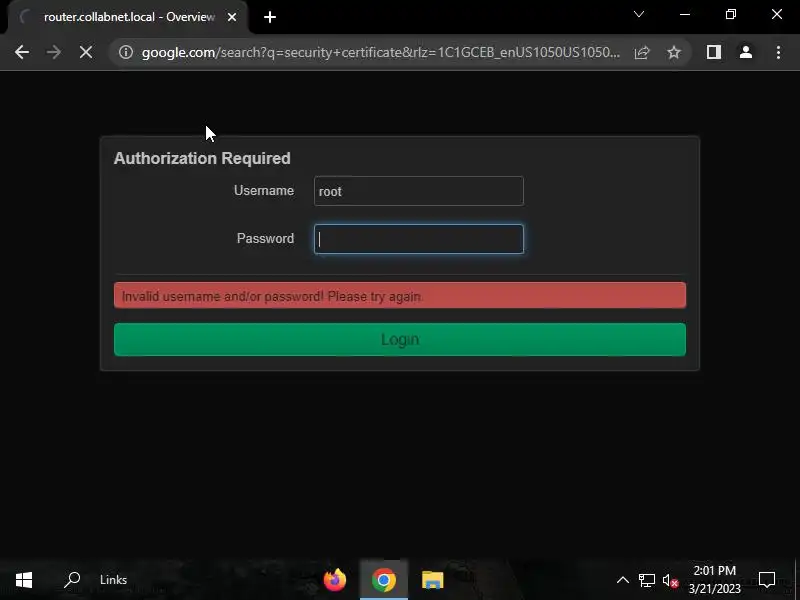Image resolution: width=800 pixels, height=600 pixels.
Task: Show hidden system tray icons
Action: [622, 580]
